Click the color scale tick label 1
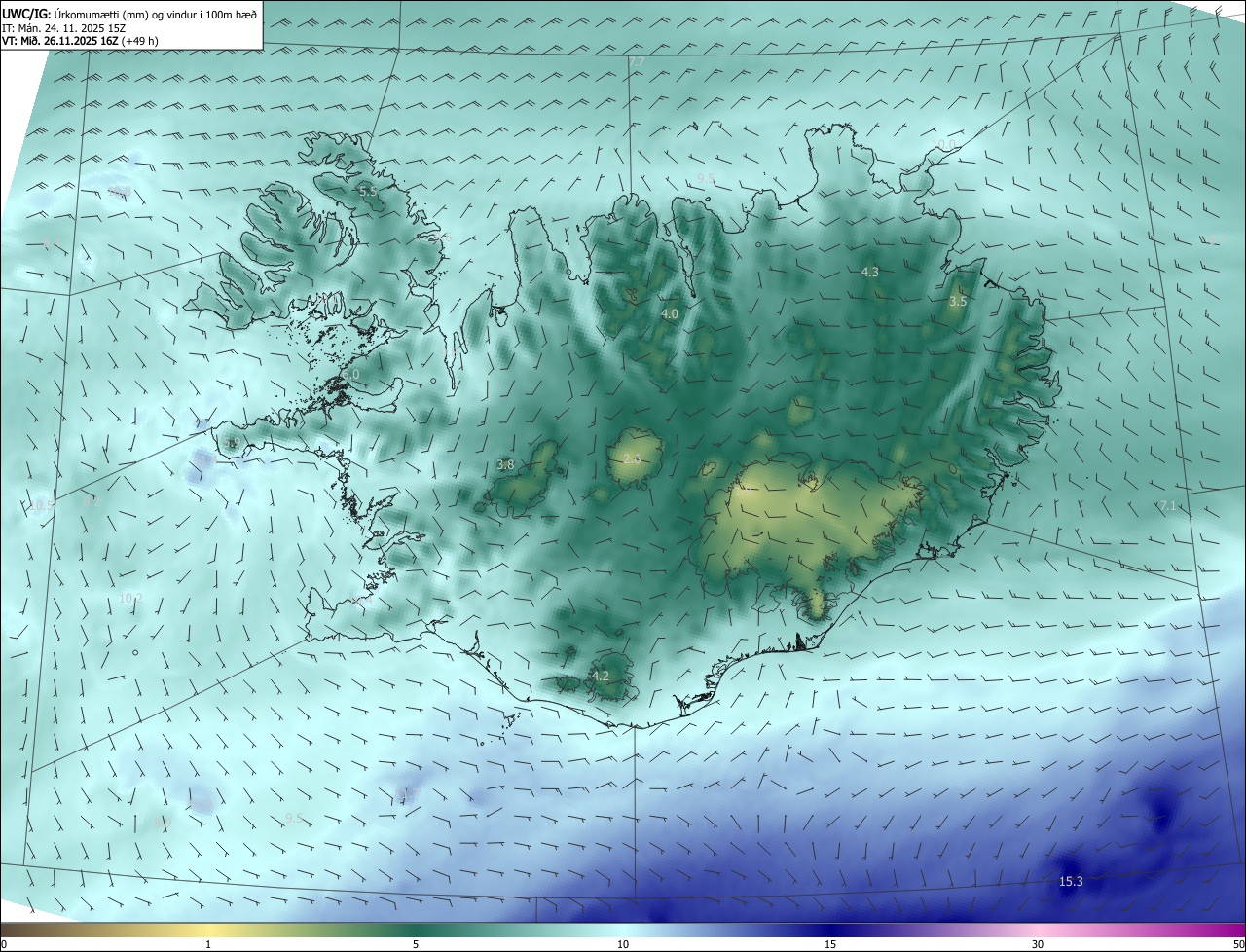This screenshot has width=1246, height=952. 208,944
